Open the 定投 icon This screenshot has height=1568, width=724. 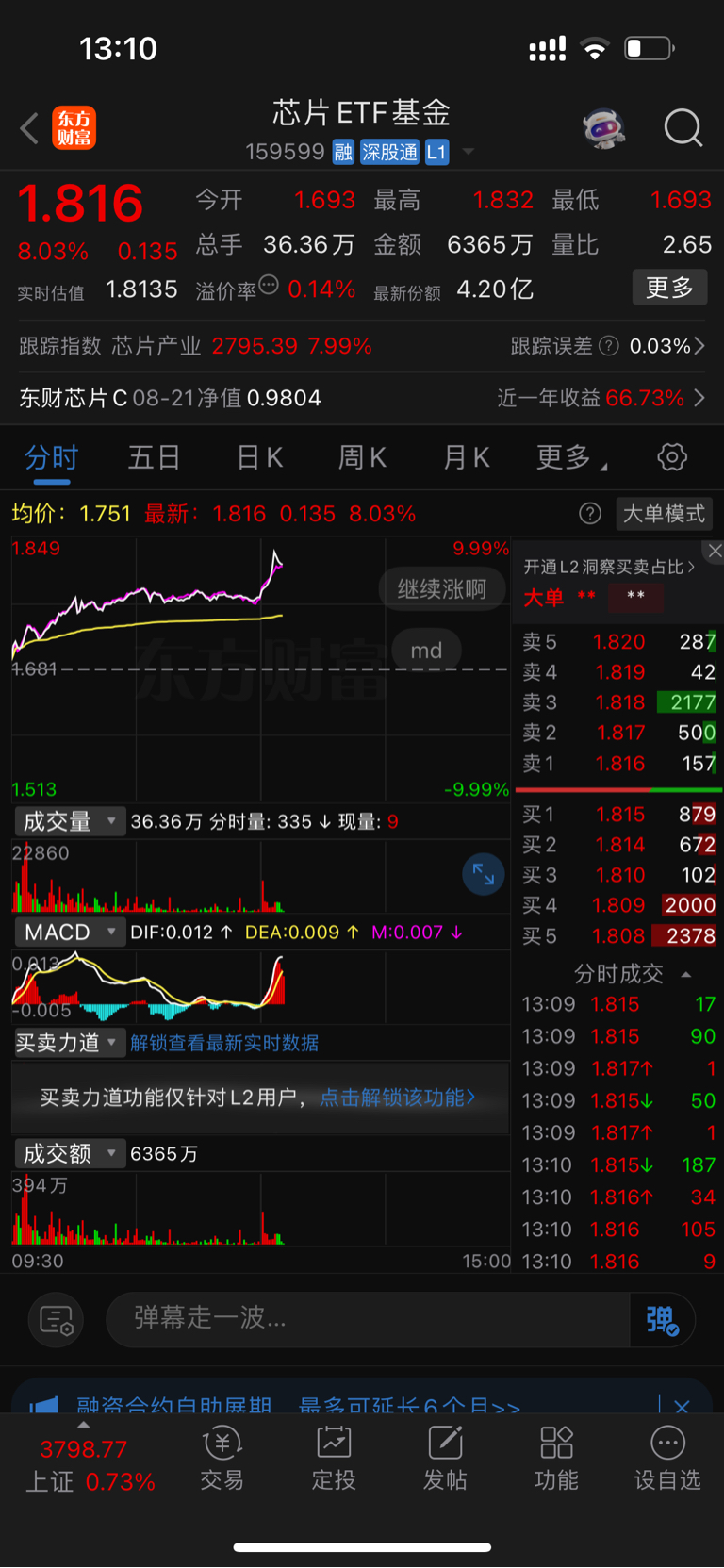(334, 1458)
